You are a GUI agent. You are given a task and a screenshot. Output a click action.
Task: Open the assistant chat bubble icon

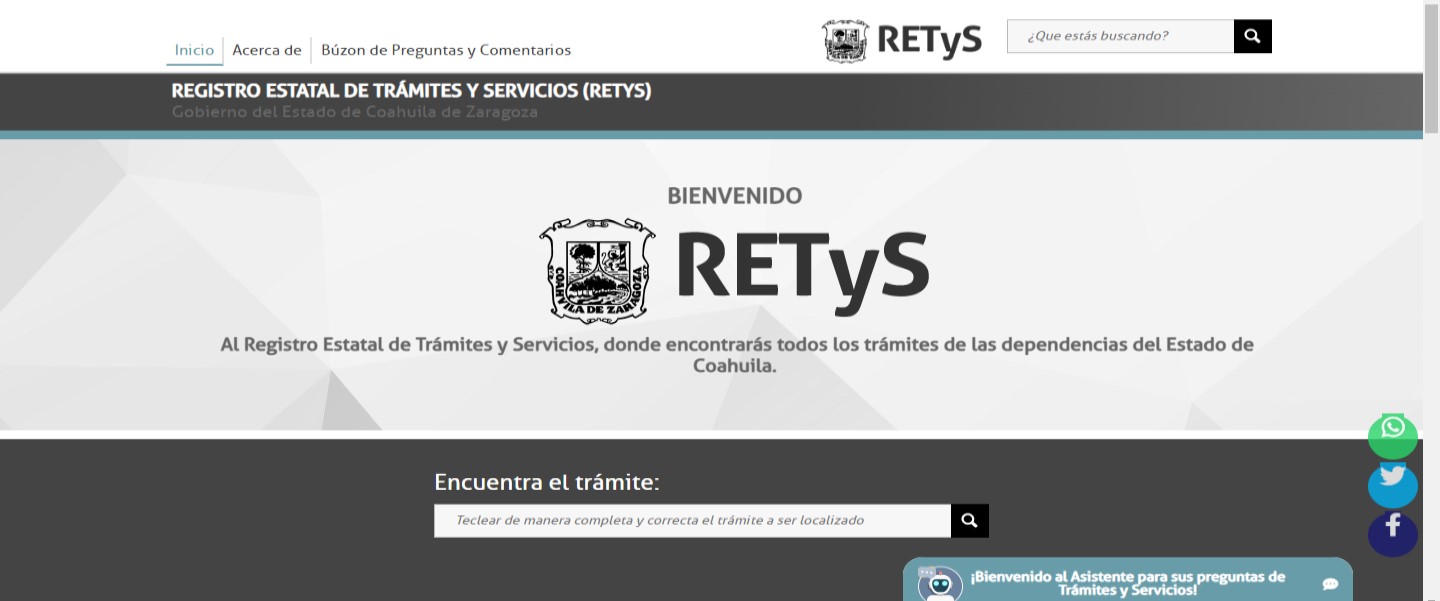pyautogui.click(x=1330, y=584)
